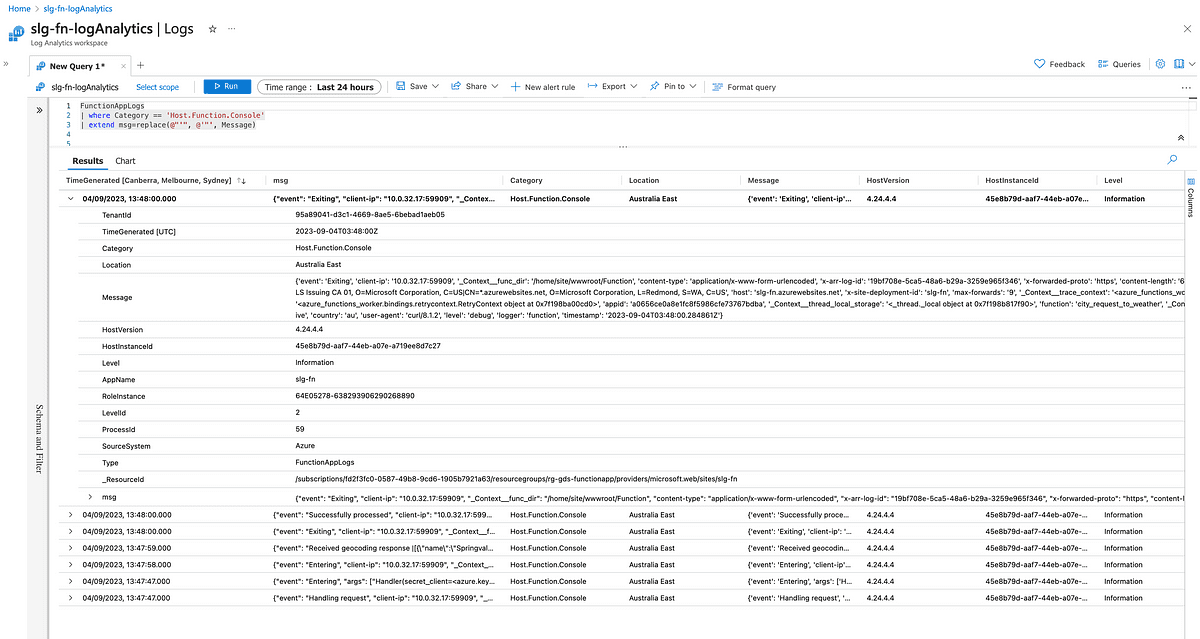Switch to the Chart tab
This screenshot has height=639, width=1200.
click(125, 161)
